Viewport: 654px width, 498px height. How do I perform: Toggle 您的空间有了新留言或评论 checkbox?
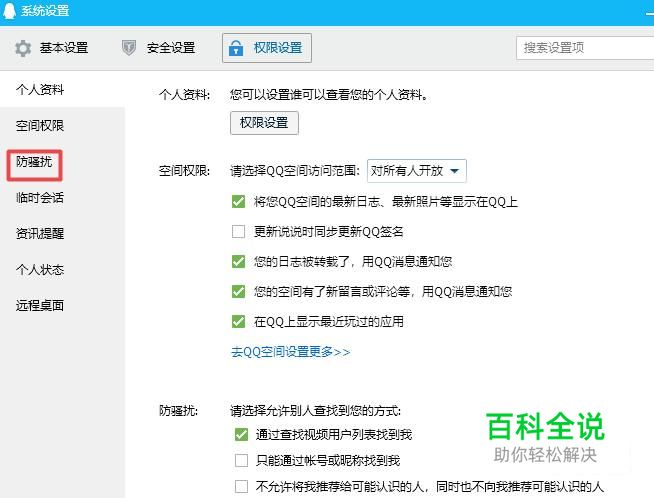point(239,292)
